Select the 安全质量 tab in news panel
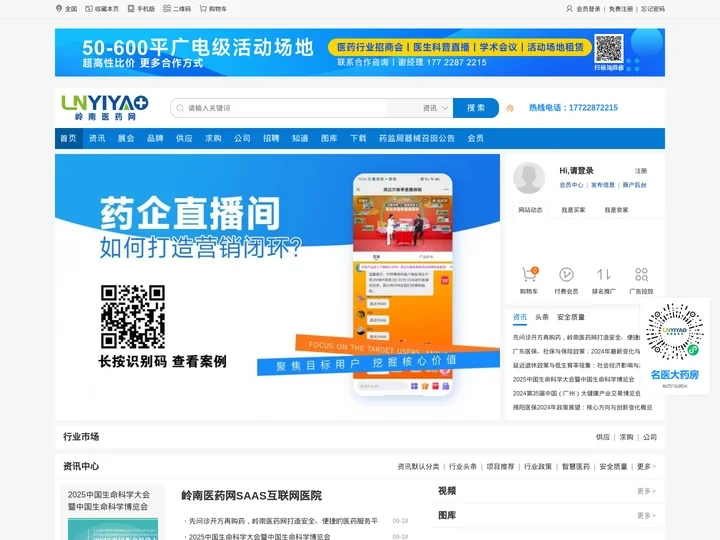This screenshot has width=720, height=540. pyautogui.click(x=571, y=317)
